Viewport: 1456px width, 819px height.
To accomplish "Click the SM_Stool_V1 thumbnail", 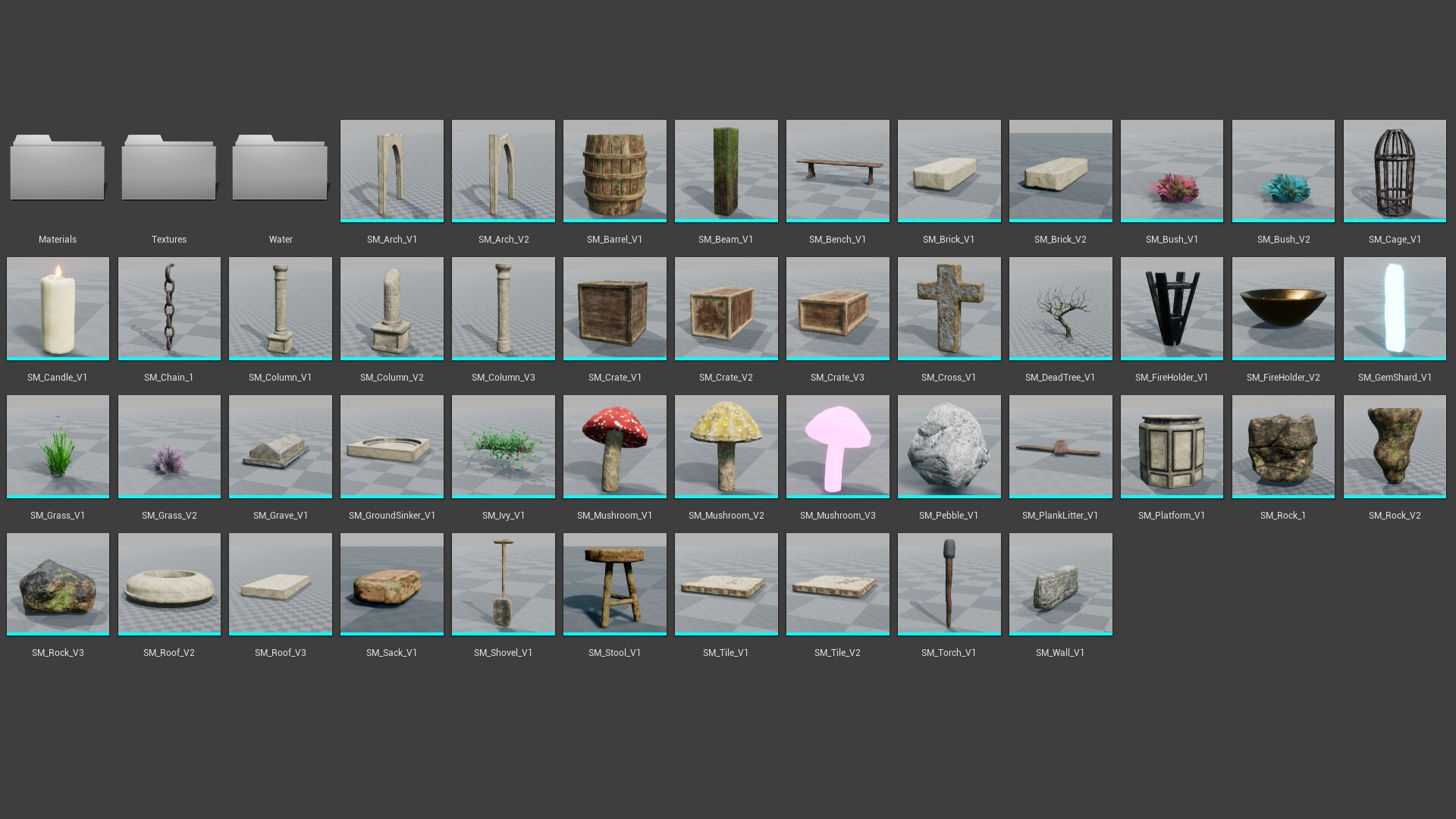I will click(x=615, y=584).
